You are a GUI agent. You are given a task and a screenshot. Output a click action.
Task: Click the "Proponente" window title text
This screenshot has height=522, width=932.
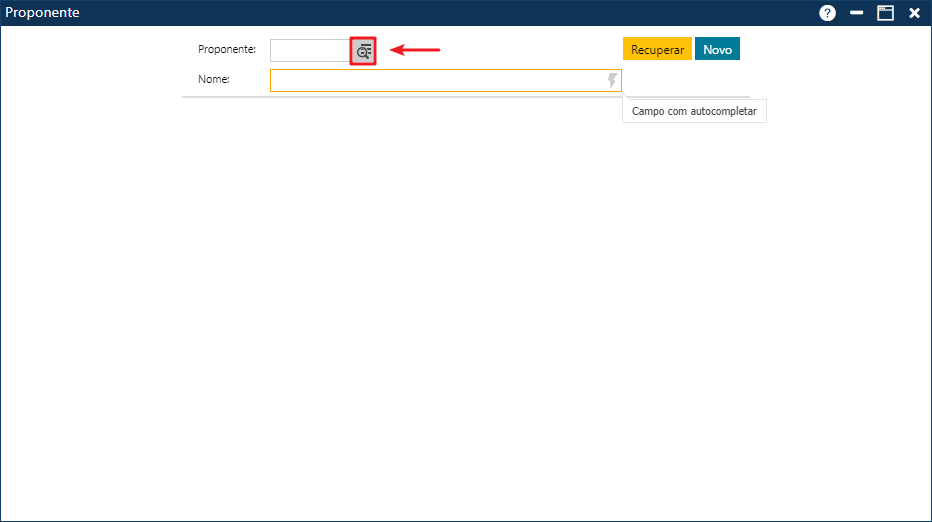point(42,13)
